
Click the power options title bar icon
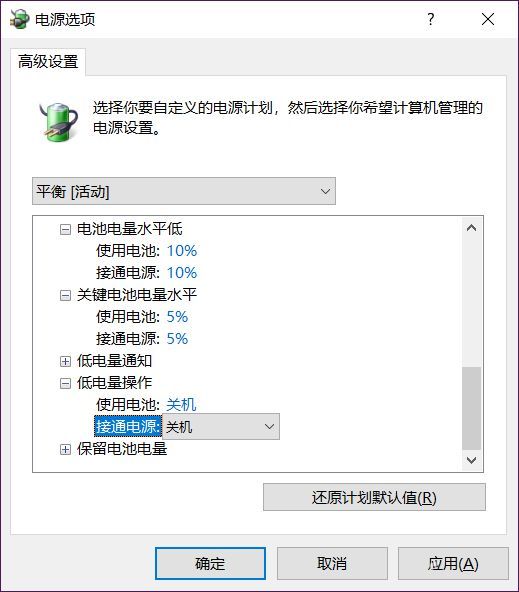tap(20, 19)
